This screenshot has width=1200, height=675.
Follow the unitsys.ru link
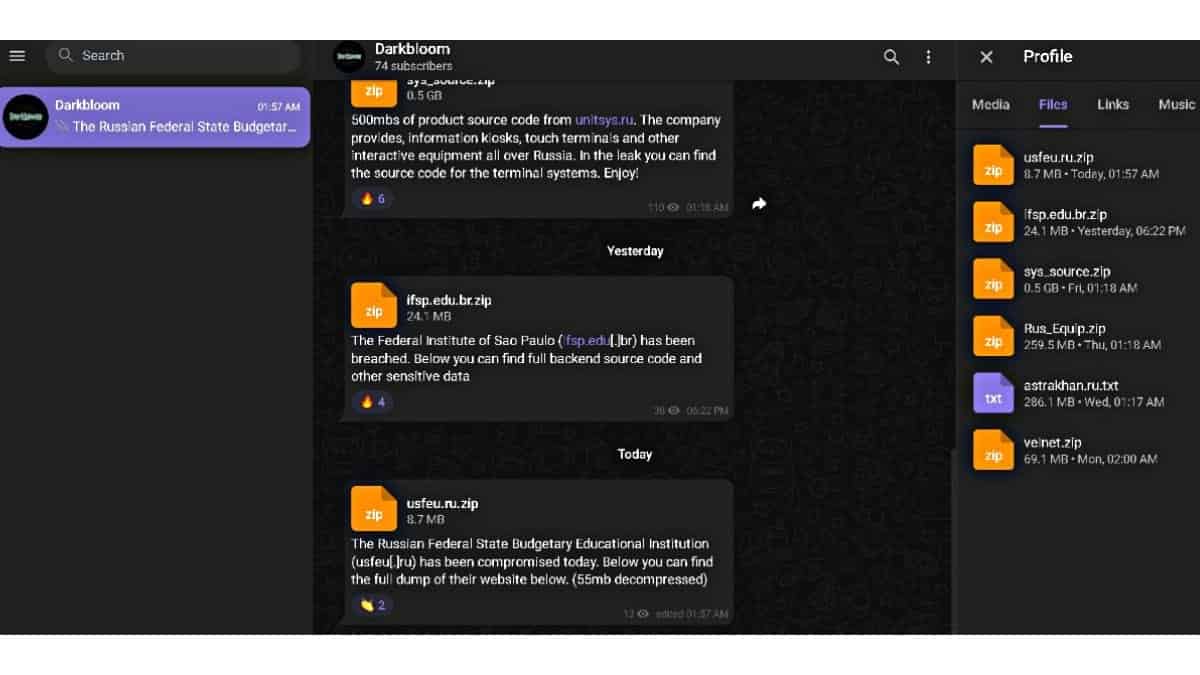pyautogui.click(x=604, y=120)
